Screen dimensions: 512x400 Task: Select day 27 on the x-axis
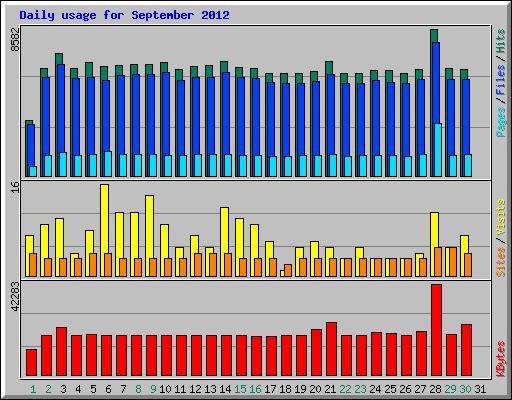pyautogui.click(x=420, y=389)
